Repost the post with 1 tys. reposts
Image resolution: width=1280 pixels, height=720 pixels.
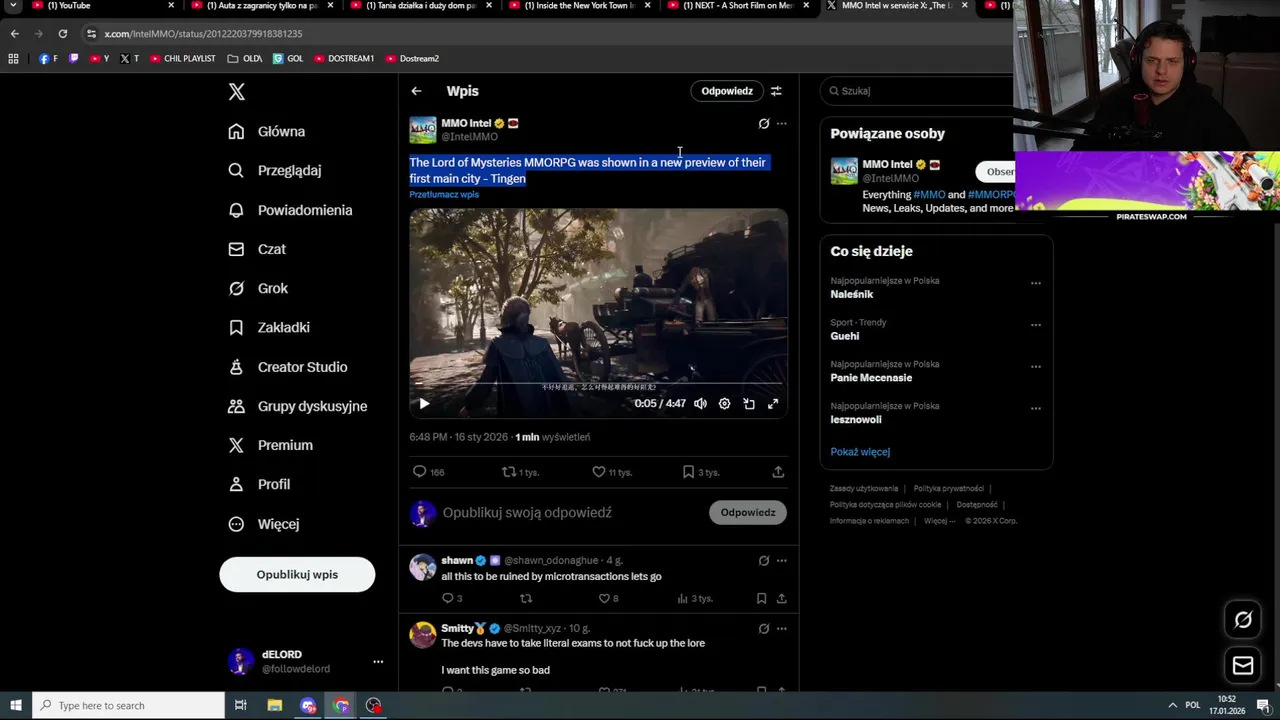520,472
